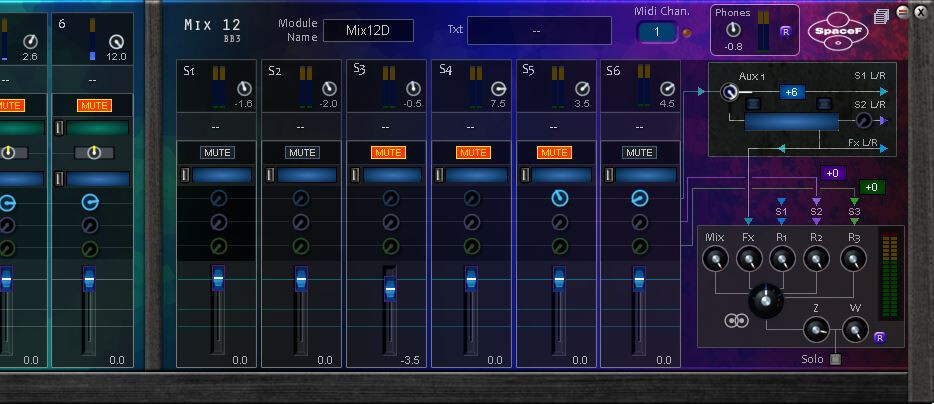This screenshot has height=404, width=934.
Task: Click the S6 channel label field showing --
Action: coord(639,126)
